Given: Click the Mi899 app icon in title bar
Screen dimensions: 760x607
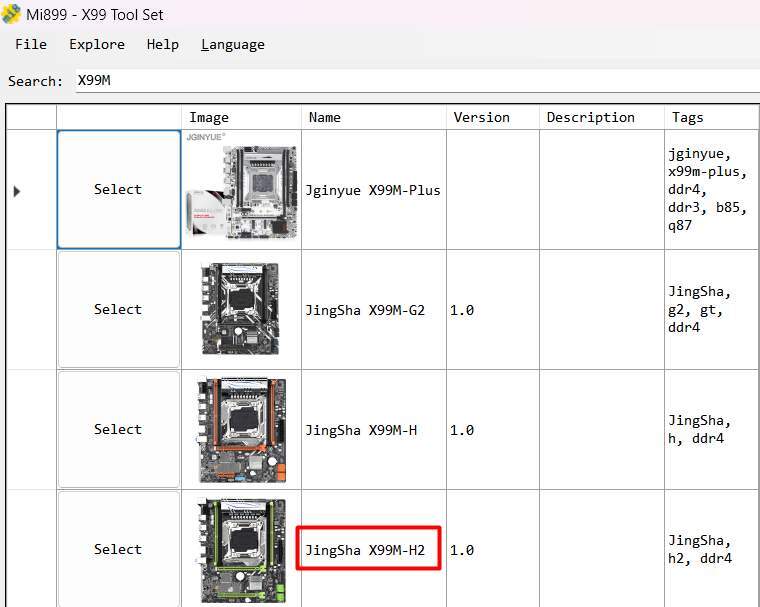Looking at the screenshot, I should click(11, 14).
